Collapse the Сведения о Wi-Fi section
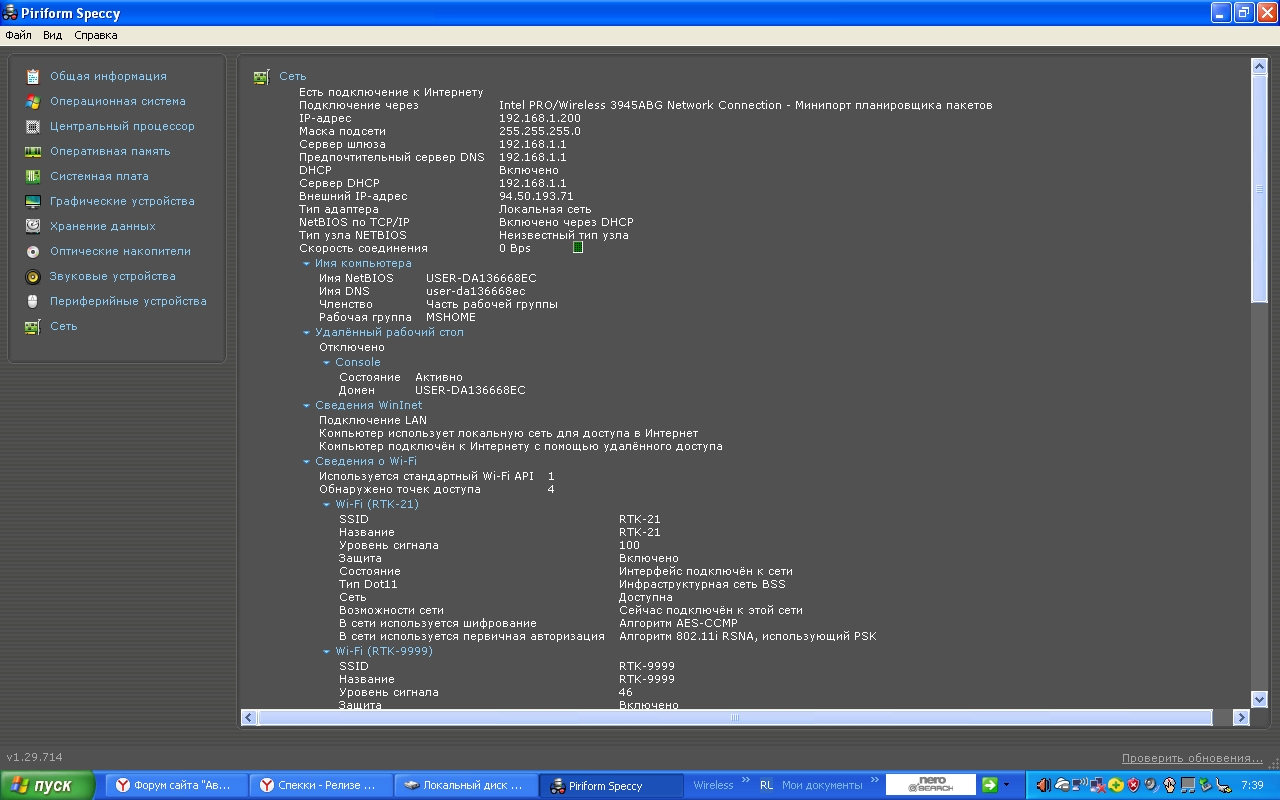 click(306, 462)
